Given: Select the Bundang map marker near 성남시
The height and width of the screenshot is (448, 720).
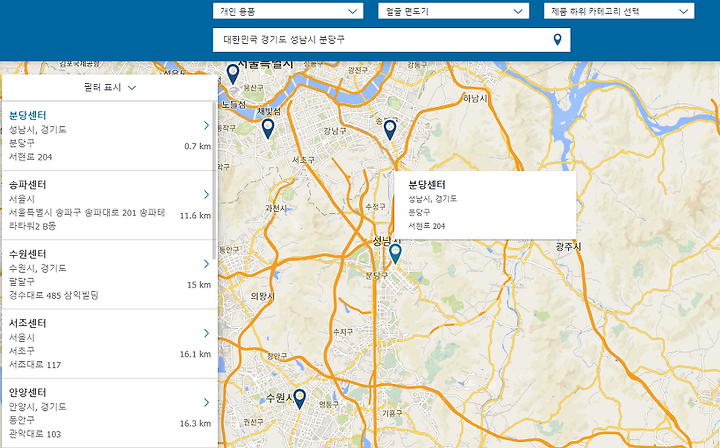Looking at the screenshot, I should point(395,254).
